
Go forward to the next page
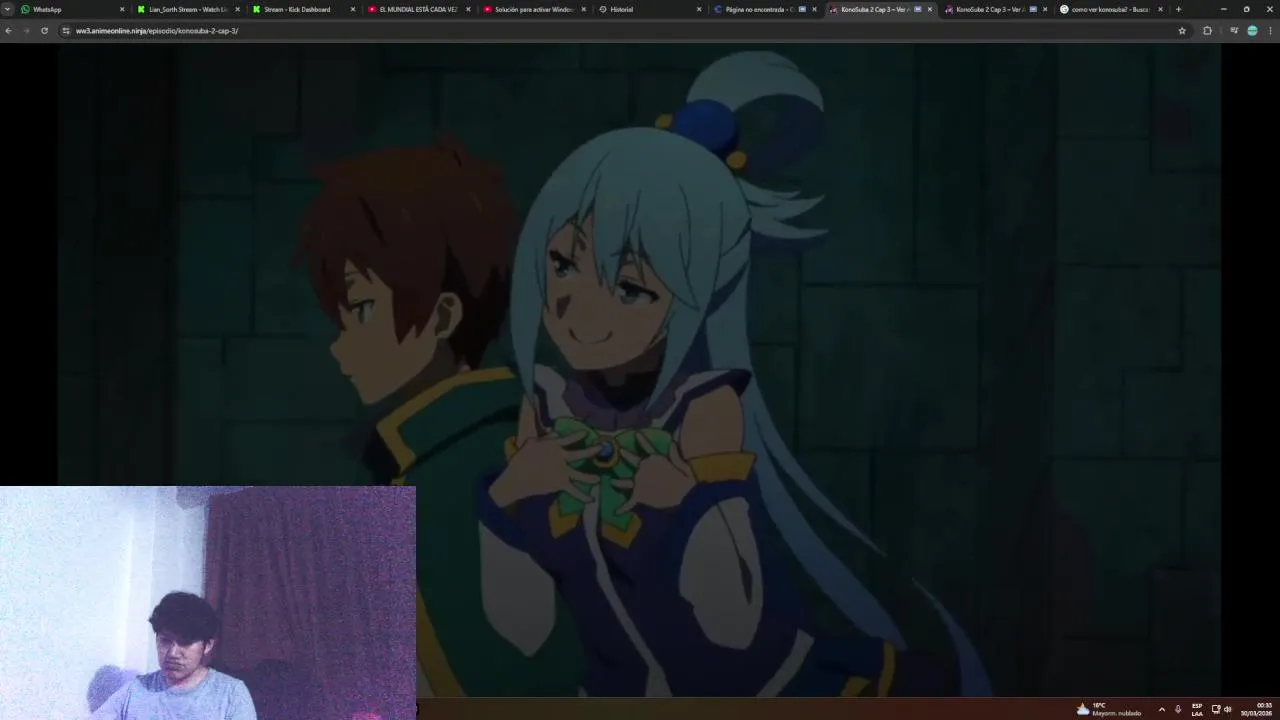[26, 31]
